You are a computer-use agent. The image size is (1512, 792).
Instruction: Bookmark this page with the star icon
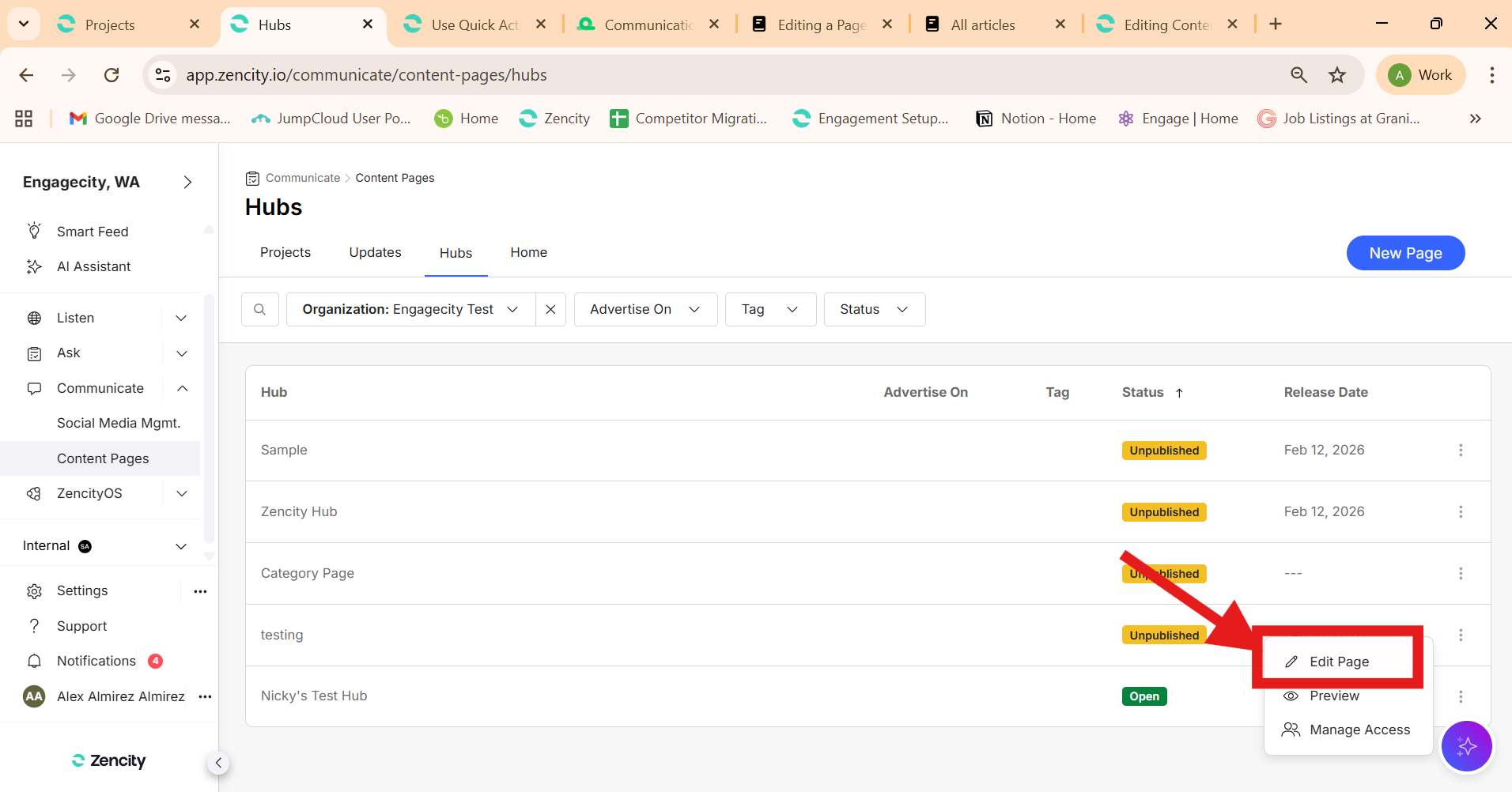1336,75
